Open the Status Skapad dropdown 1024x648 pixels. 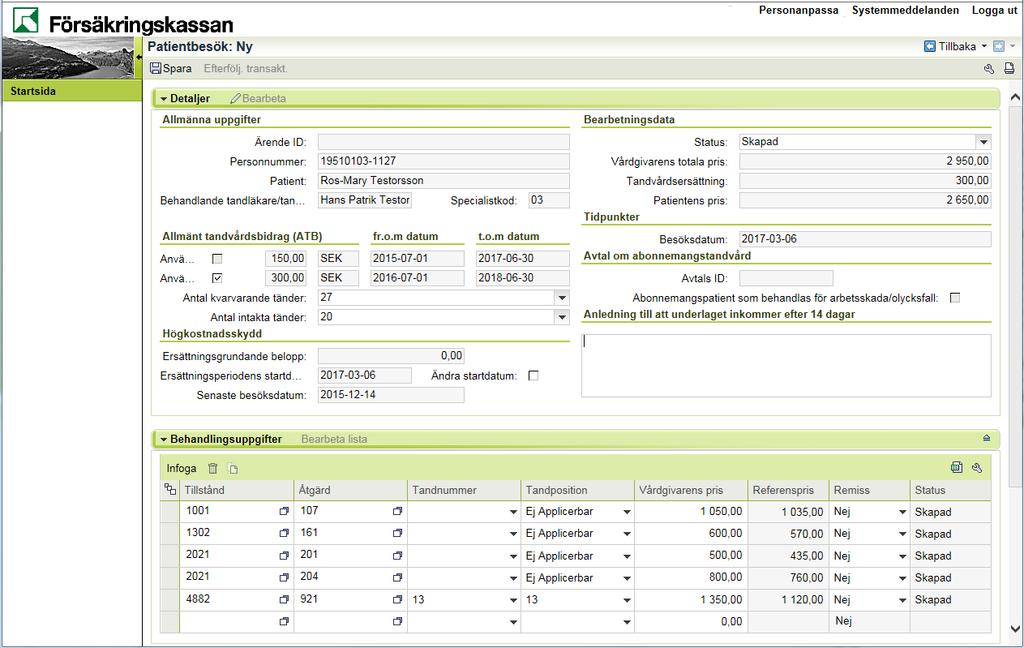click(x=983, y=142)
